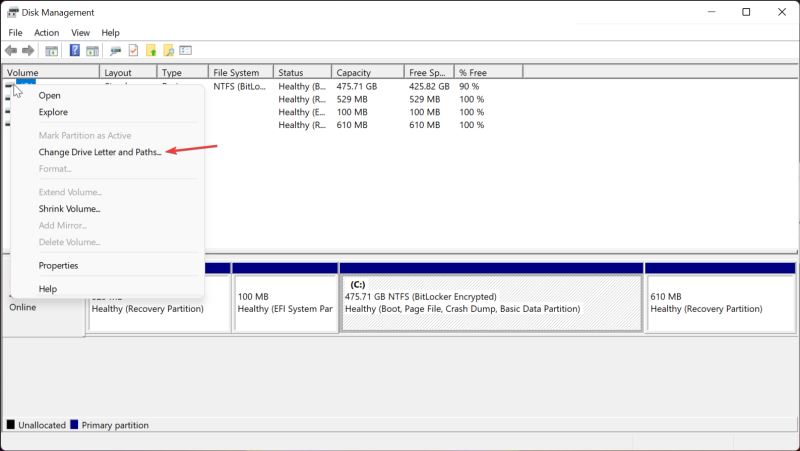Select Explore in the context menu
800x451 pixels.
(x=53, y=112)
